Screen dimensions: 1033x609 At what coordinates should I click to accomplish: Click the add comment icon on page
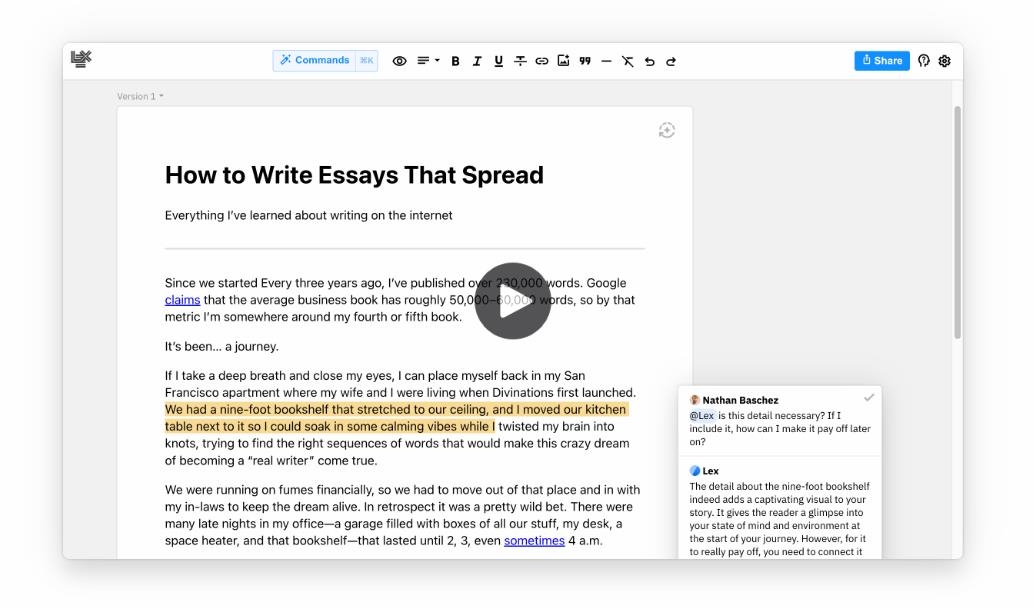pyautogui.click(x=667, y=130)
